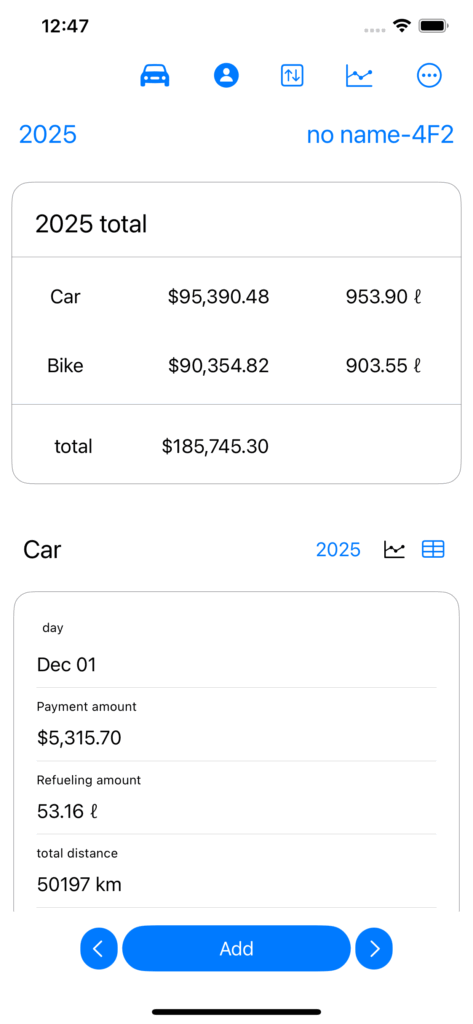This screenshot has width=473, height=1024.
Task: Open the user profile icon
Action: coord(226,76)
